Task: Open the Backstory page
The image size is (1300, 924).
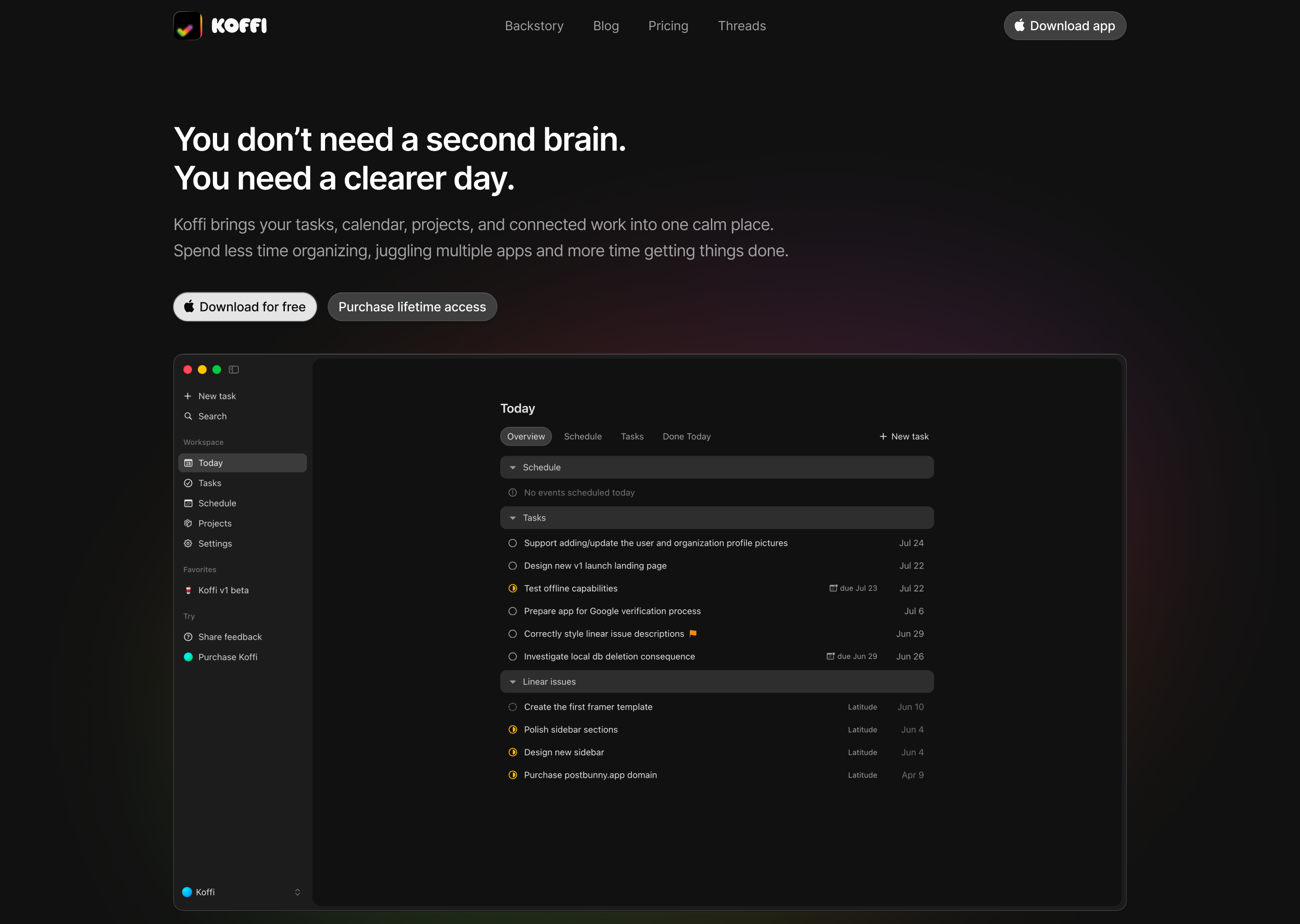Action: 534,26
